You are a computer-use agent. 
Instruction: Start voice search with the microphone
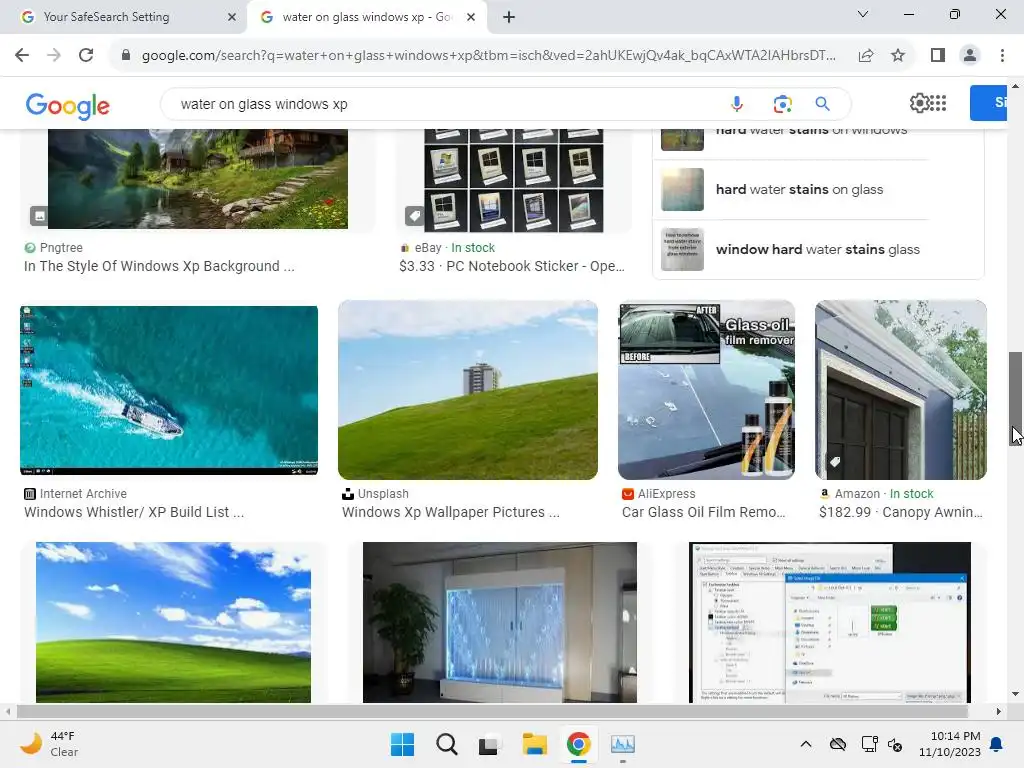point(737,104)
